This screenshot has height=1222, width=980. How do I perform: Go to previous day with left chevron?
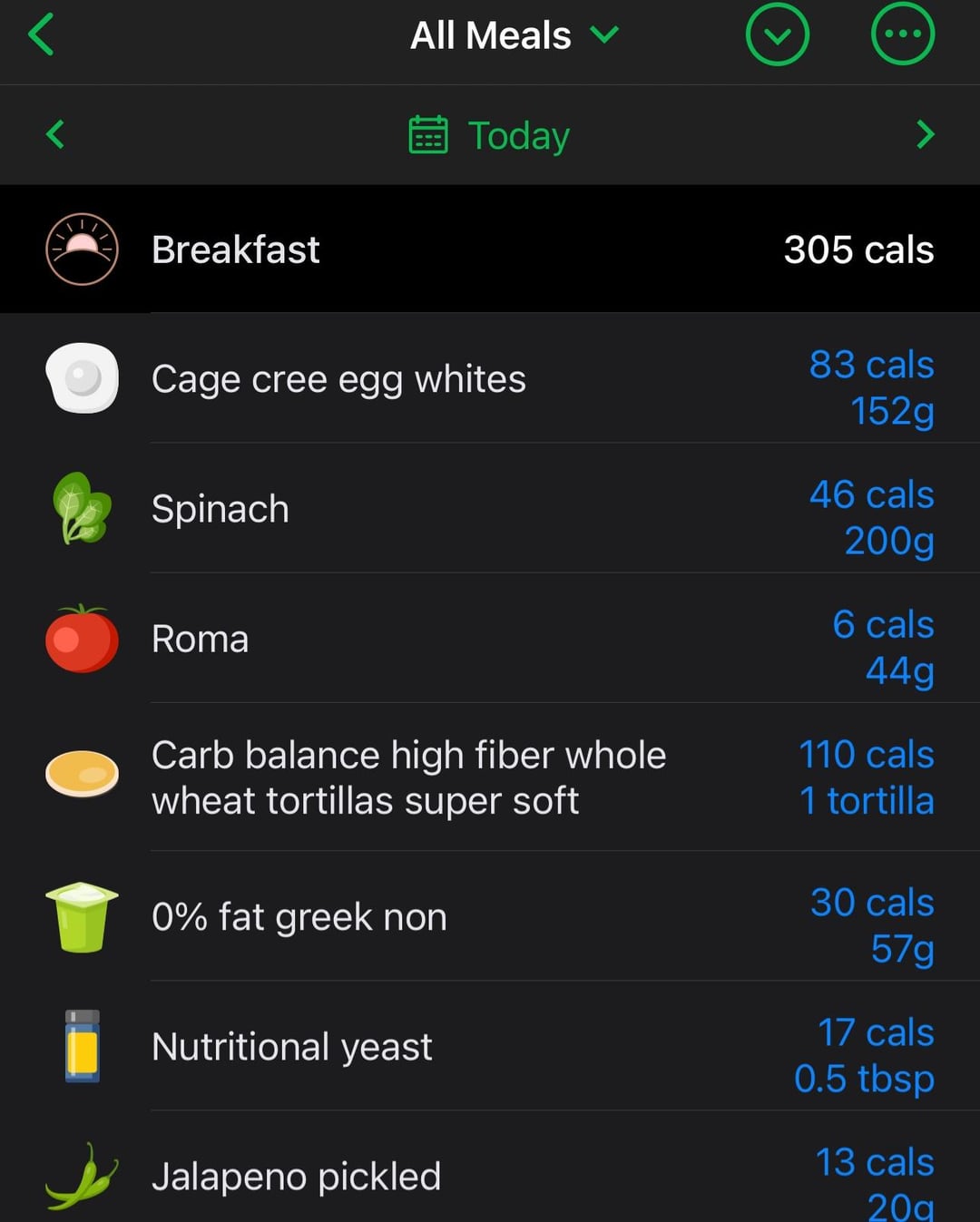55,134
